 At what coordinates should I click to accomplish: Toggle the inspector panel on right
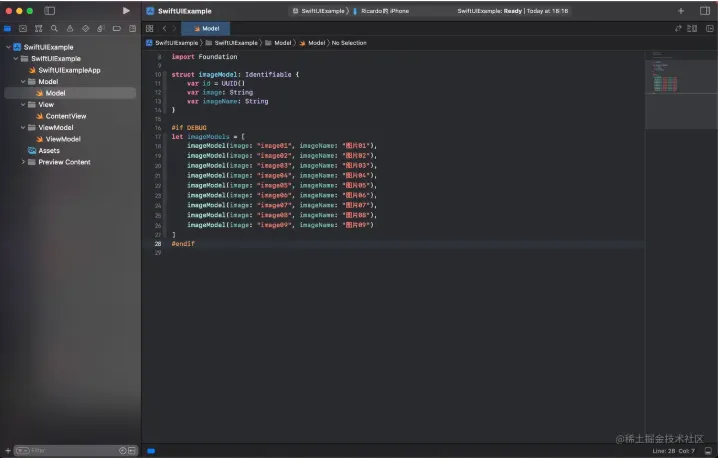[706, 10]
